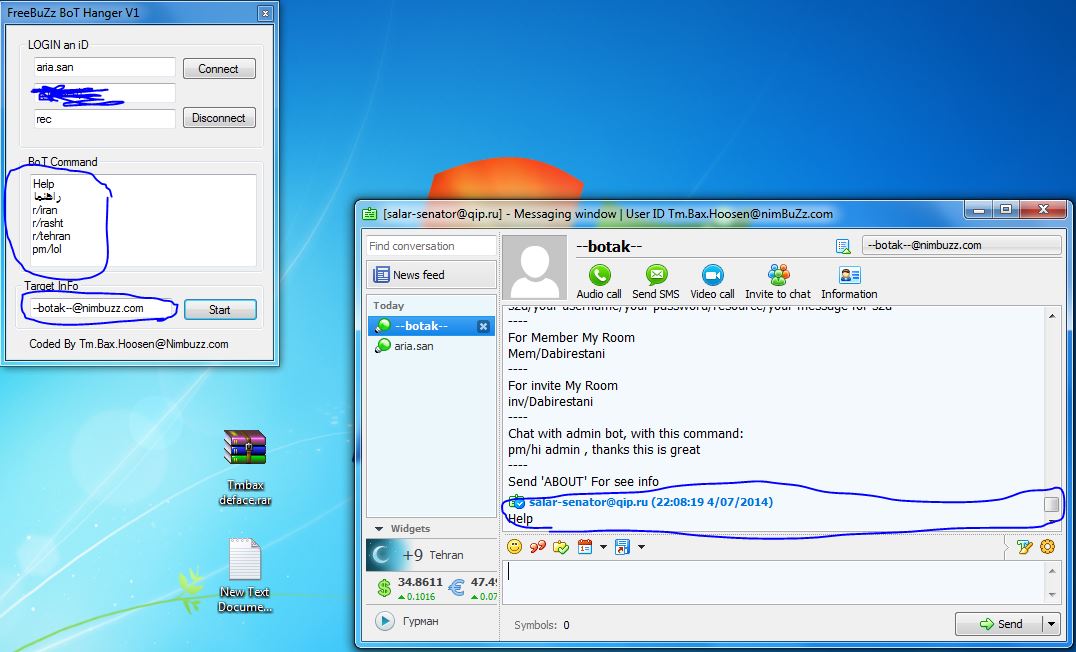Image resolution: width=1076 pixels, height=652 pixels.
Task: Click the aria.san login ID field
Action: tap(104, 67)
